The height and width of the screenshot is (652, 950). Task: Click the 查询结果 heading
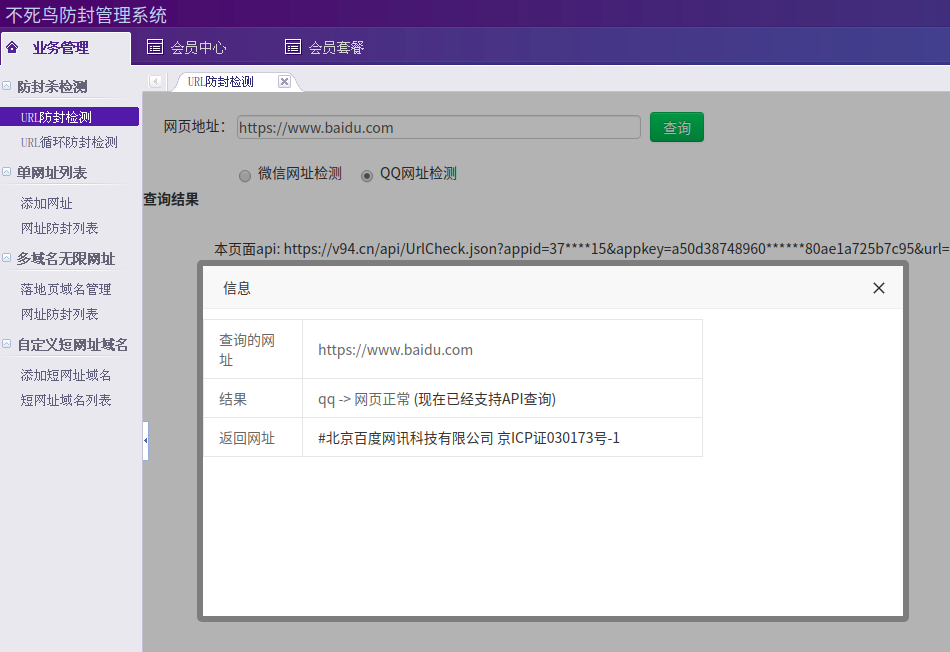(x=171, y=199)
